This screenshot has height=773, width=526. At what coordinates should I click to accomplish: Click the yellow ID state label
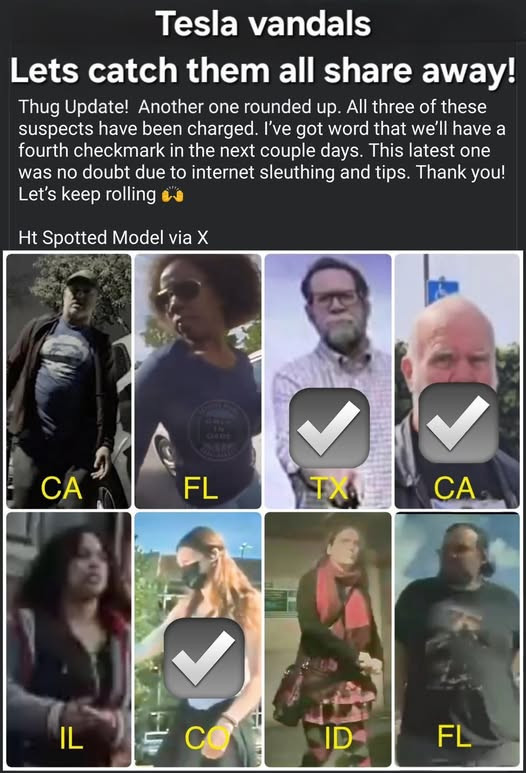click(339, 738)
